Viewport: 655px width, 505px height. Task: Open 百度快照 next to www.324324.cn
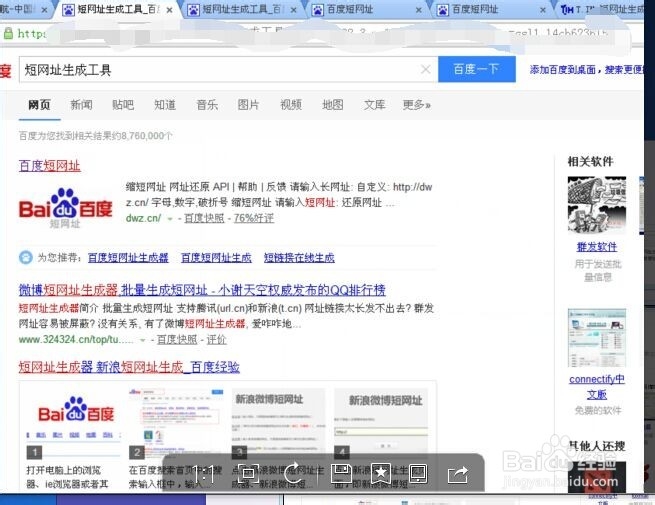click(x=177, y=340)
